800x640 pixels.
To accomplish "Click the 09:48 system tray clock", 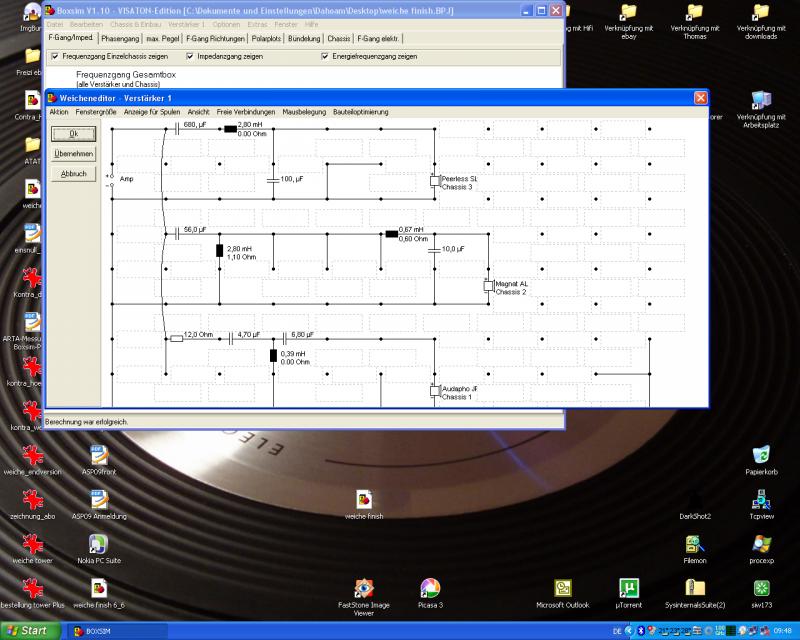I will pos(783,631).
